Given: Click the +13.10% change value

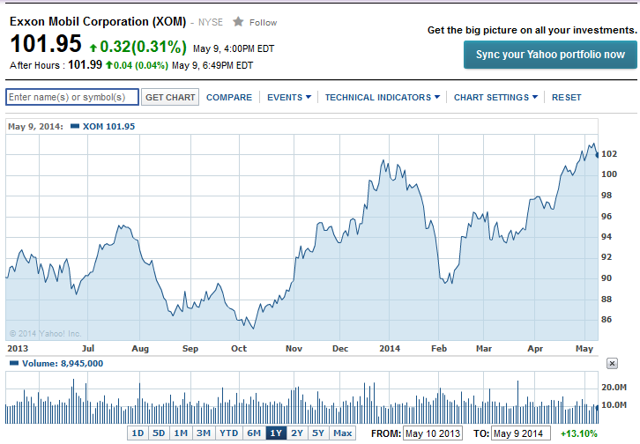Looking at the screenshot, I should (579, 433).
